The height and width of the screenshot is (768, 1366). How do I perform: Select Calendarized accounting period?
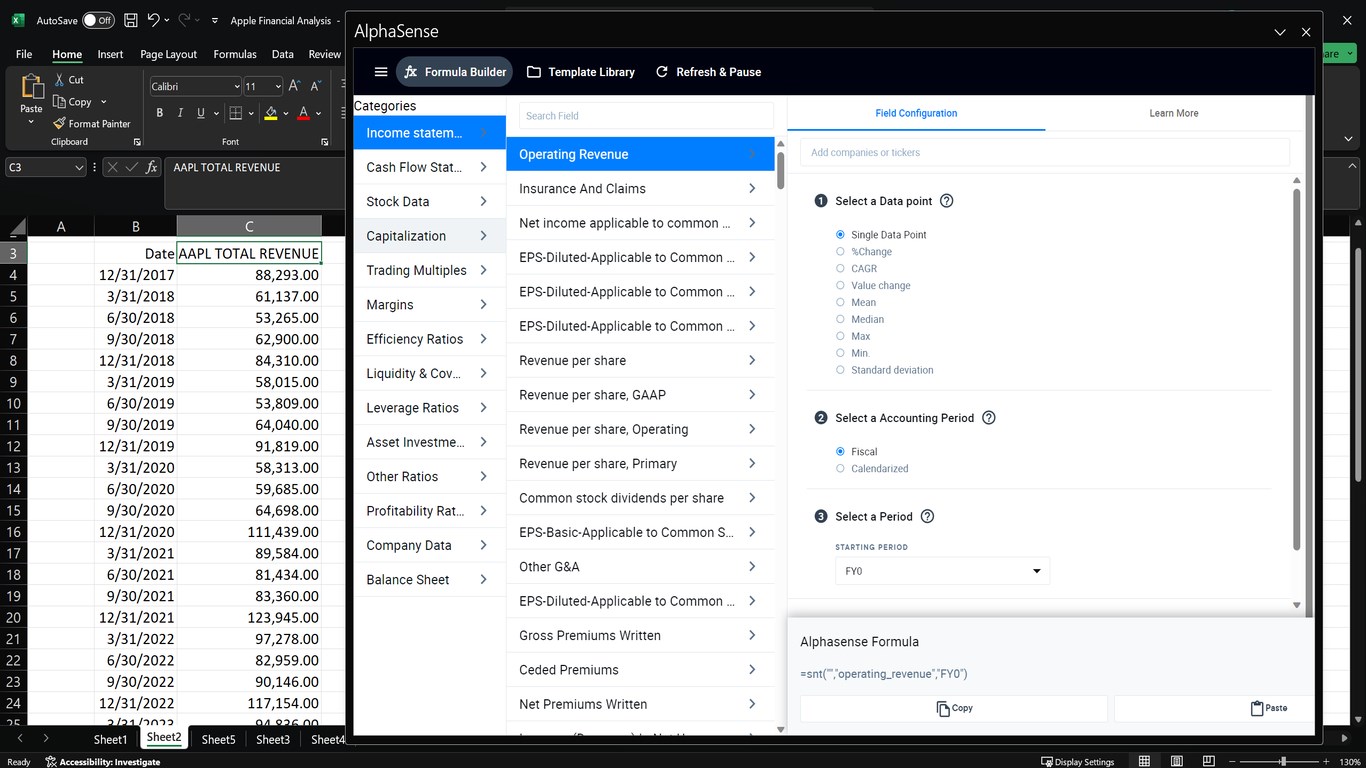840,469
